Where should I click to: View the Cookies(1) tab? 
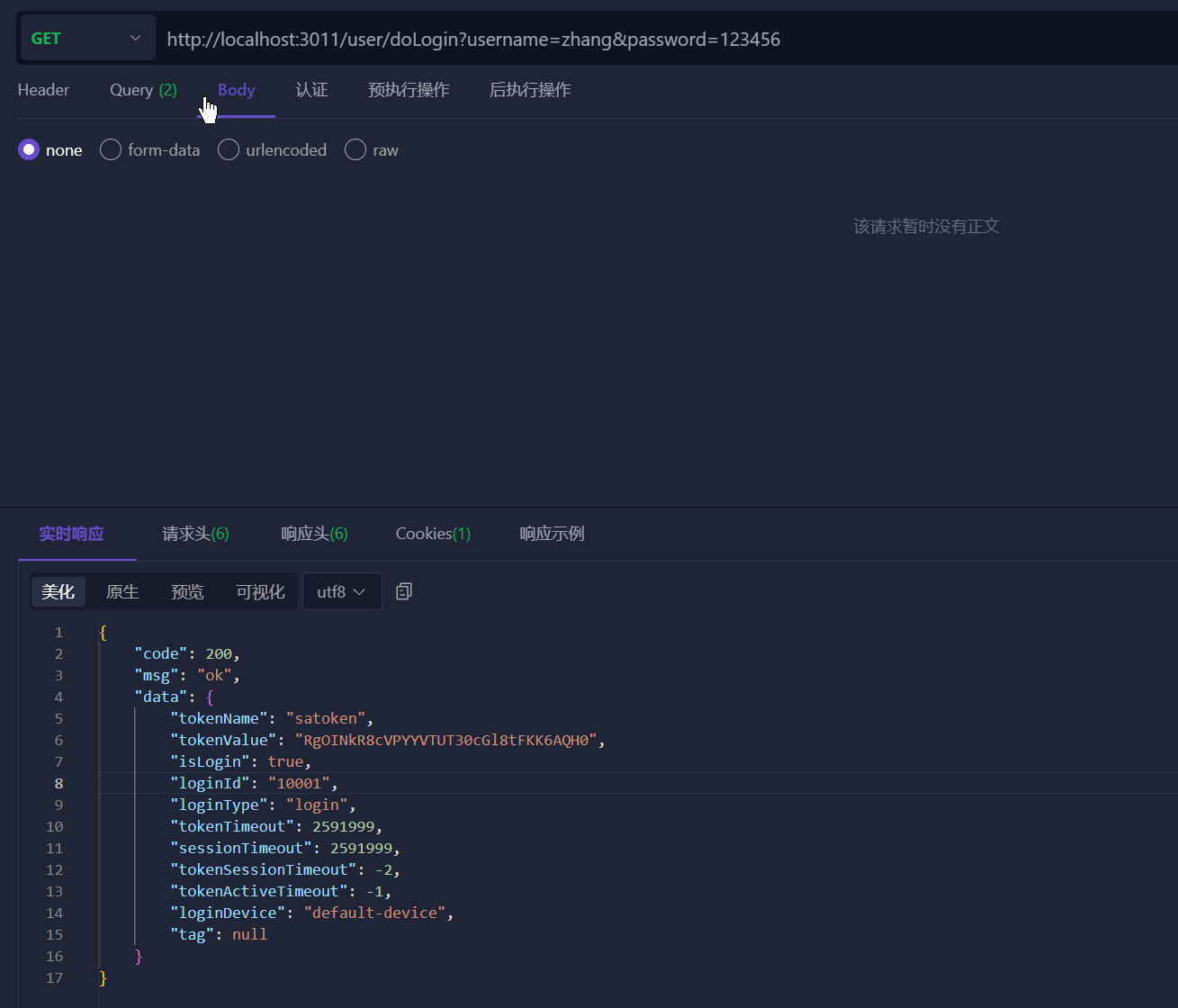pyautogui.click(x=433, y=534)
